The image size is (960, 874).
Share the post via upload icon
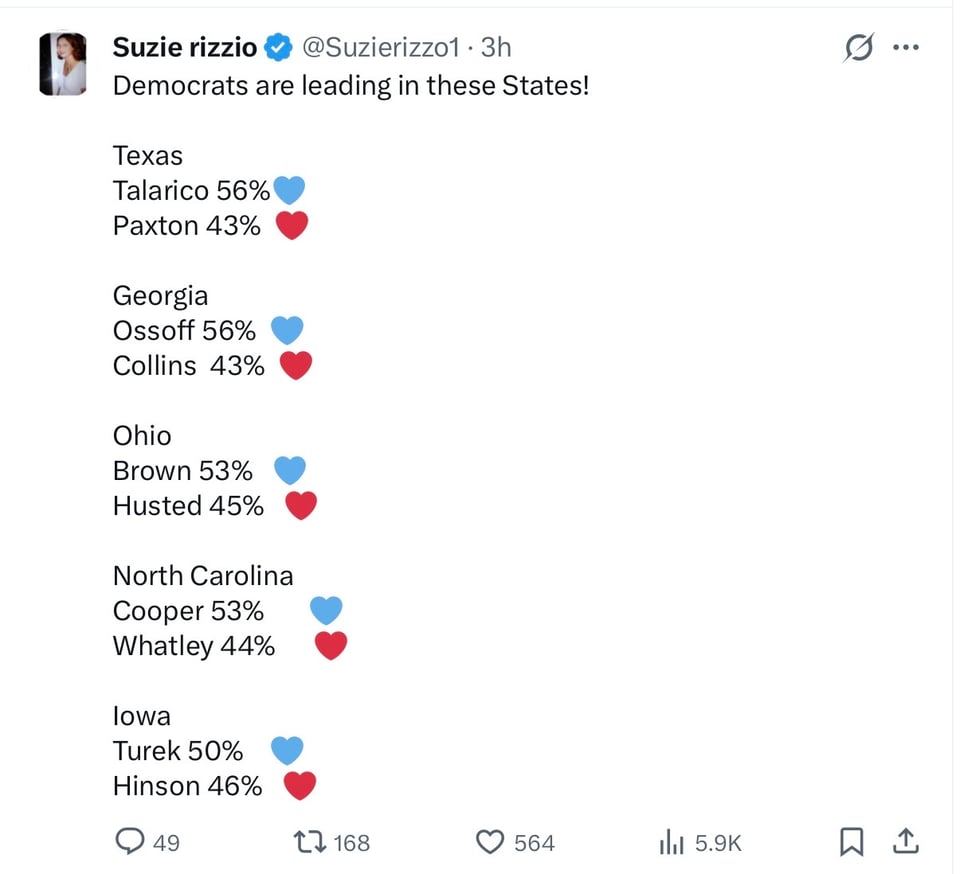906,842
